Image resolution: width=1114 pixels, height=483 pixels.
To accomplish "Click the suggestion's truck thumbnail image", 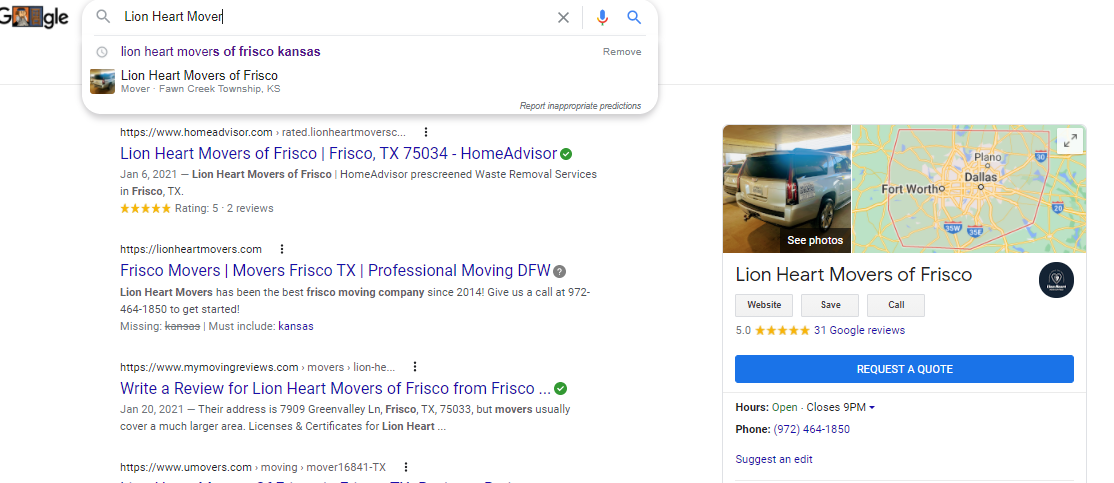I will pos(102,81).
